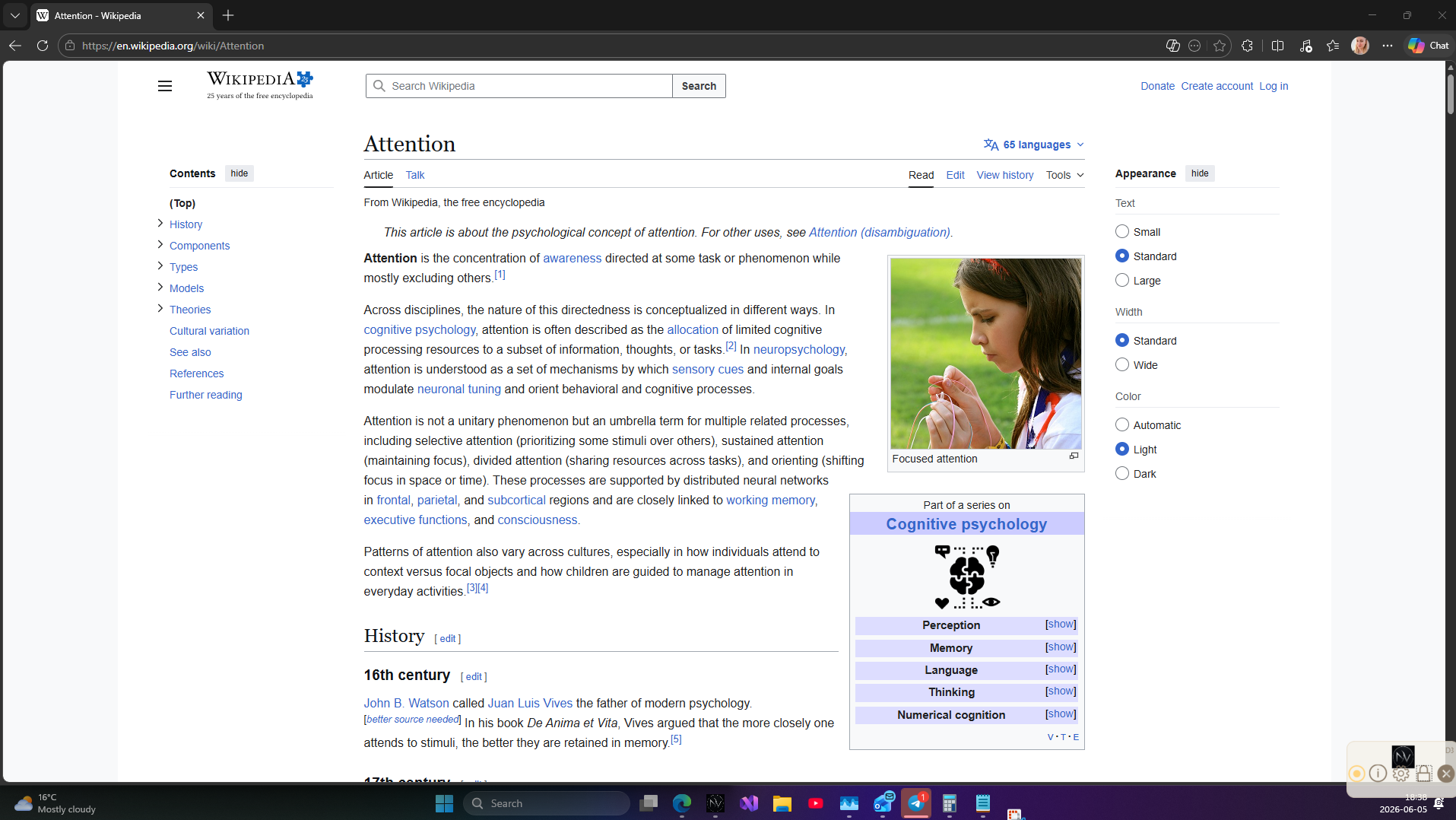The width and height of the screenshot is (1456, 820).
Task: Open Visual Studio from the taskbar
Action: click(x=749, y=803)
